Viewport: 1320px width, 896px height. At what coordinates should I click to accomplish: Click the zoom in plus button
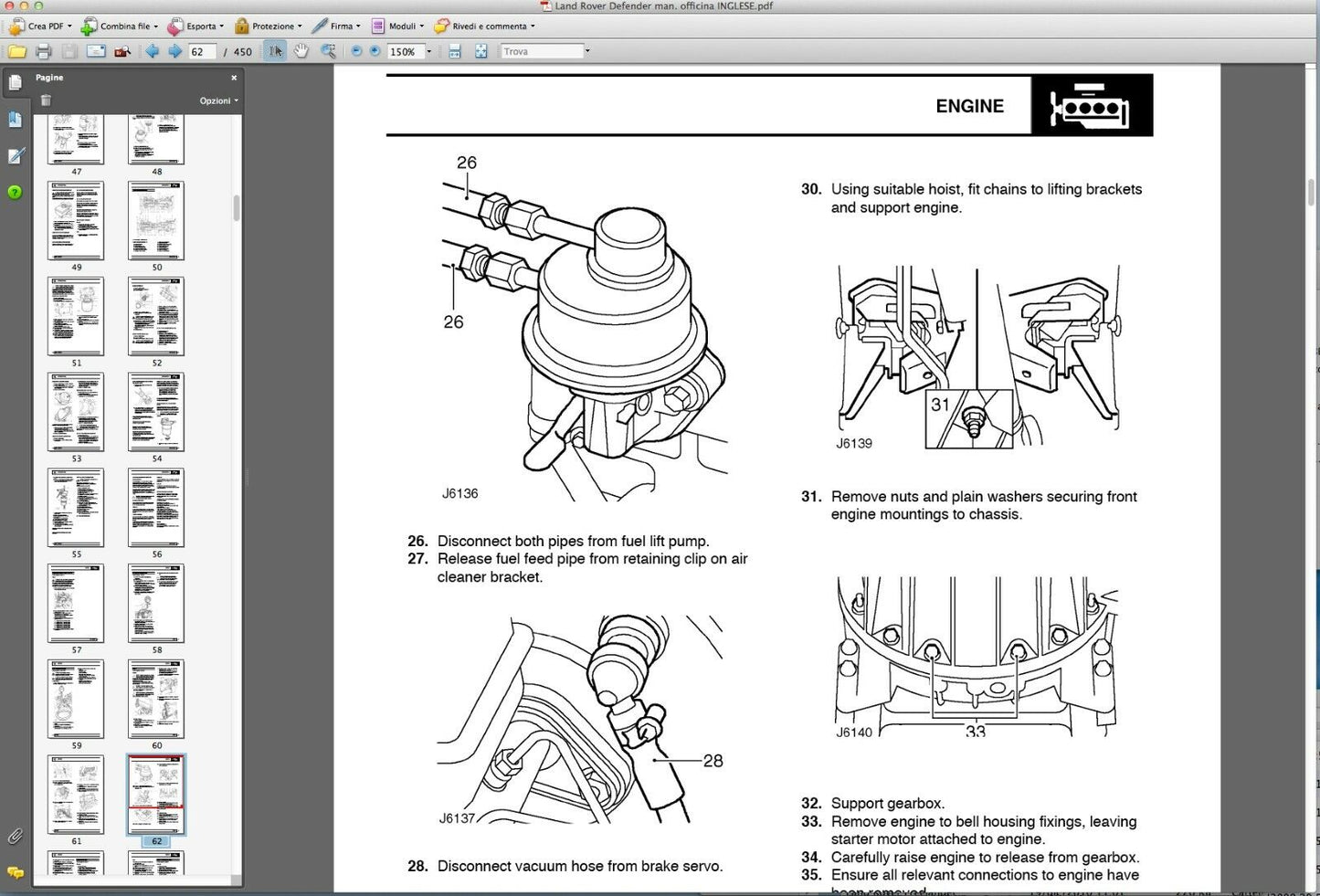coord(375,52)
